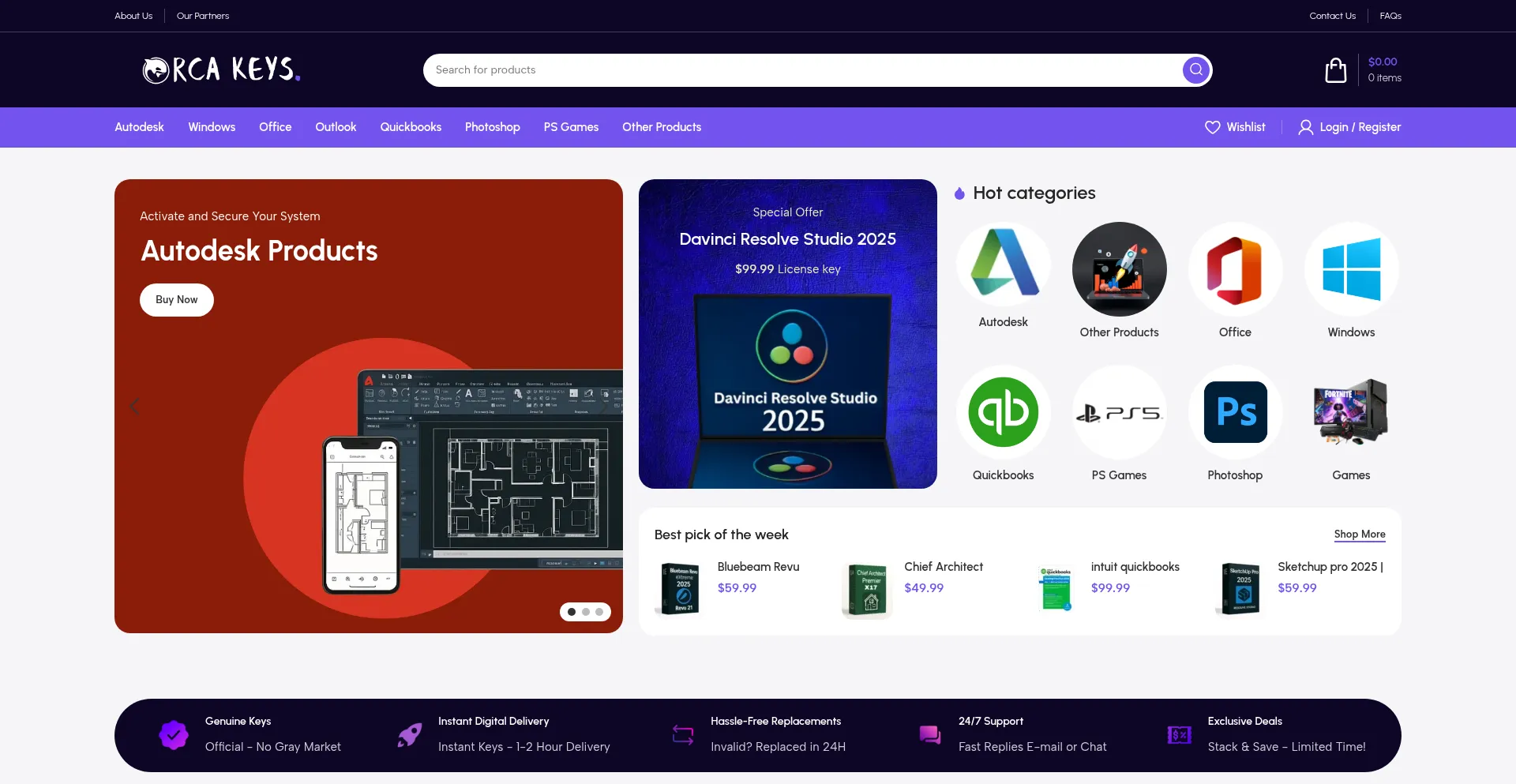Viewport: 1516px width, 784px height.
Task: Open the Contact Us link
Action: (x=1332, y=16)
